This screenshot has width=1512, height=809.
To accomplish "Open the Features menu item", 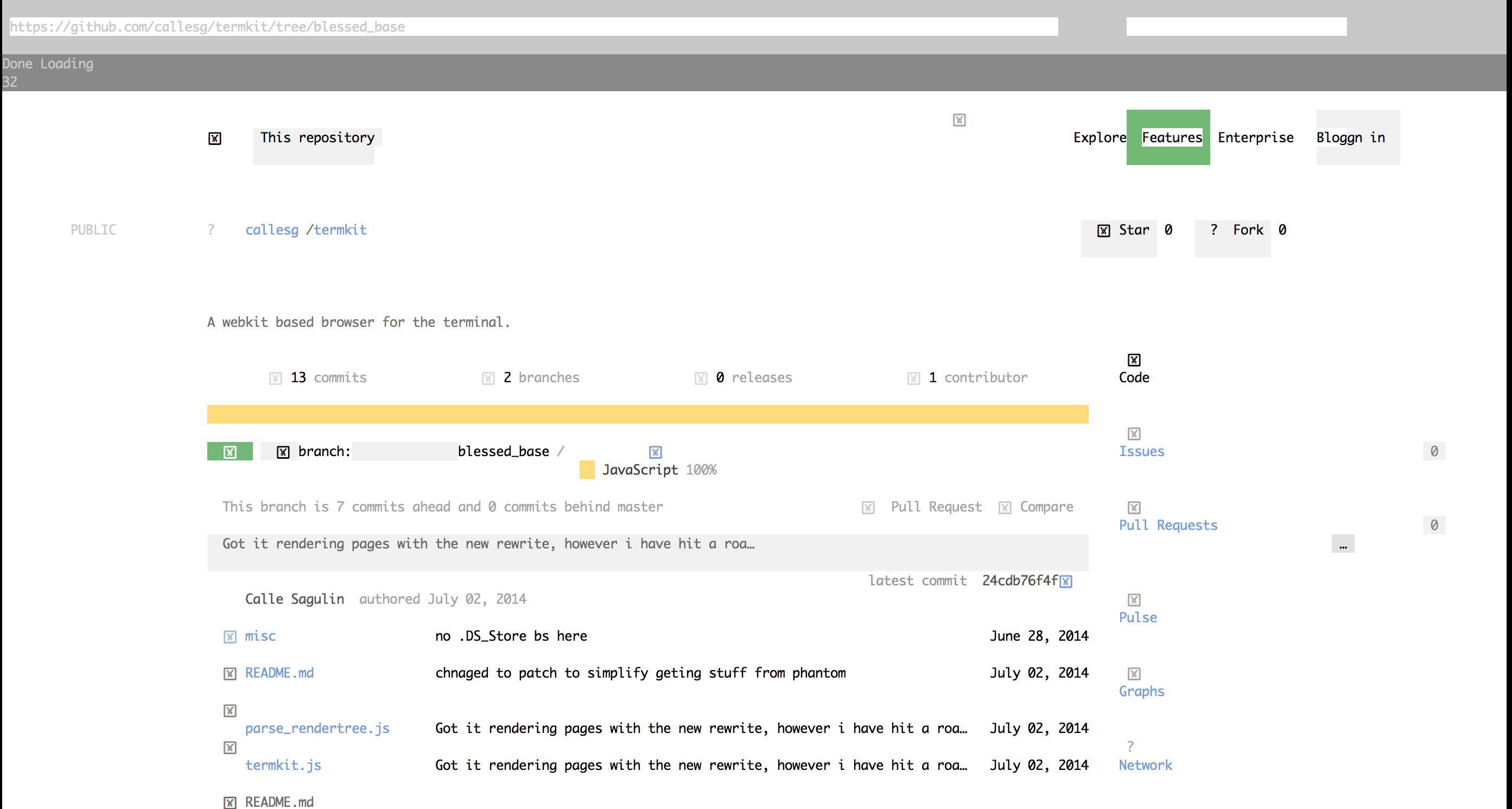I will (x=1168, y=137).
